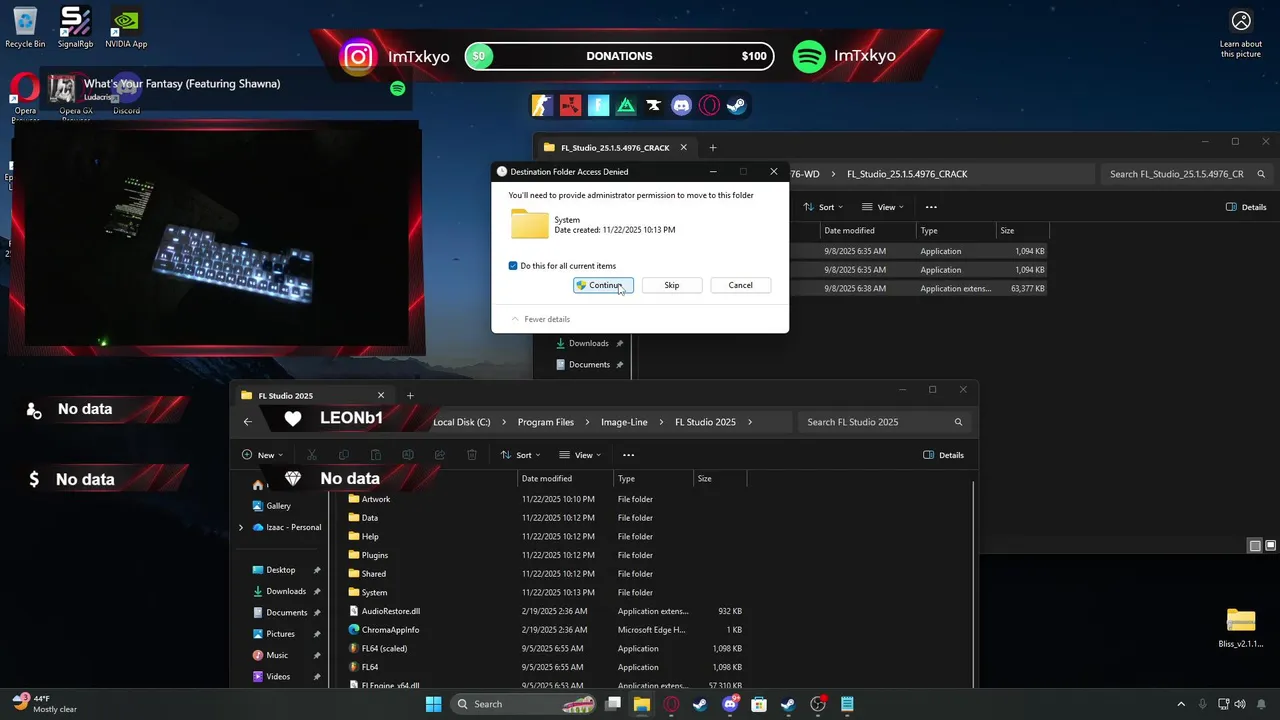Click Share icon in FL Studio window toolbar
1280x720 pixels.
click(x=440, y=455)
